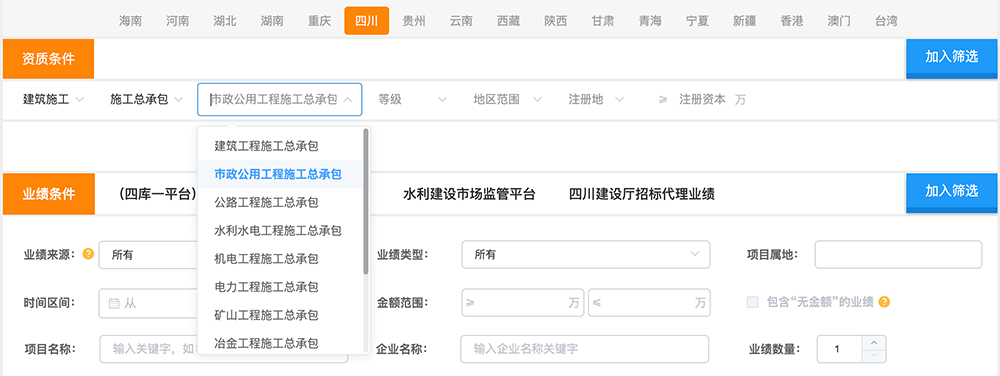Click 加入筛选 in the 业绩条件 section
This screenshot has width=1000, height=376.
[x=952, y=192]
